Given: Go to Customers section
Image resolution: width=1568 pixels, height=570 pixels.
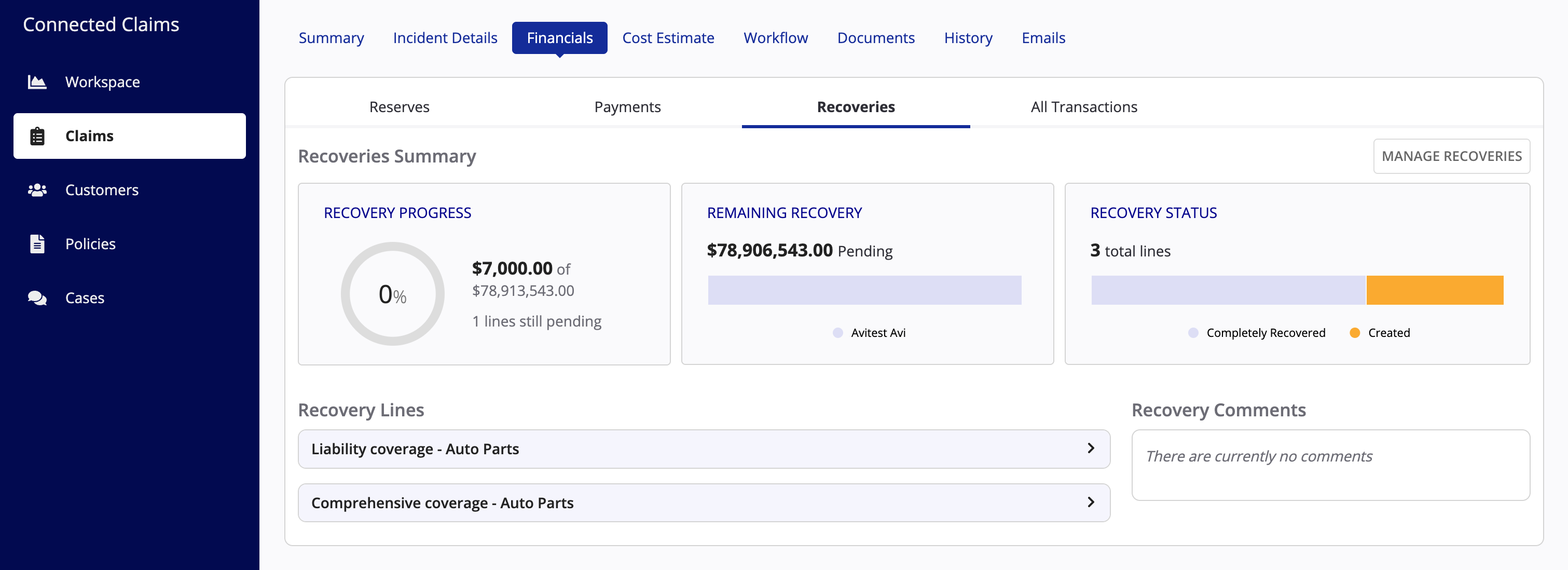Looking at the screenshot, I should 130,190.
